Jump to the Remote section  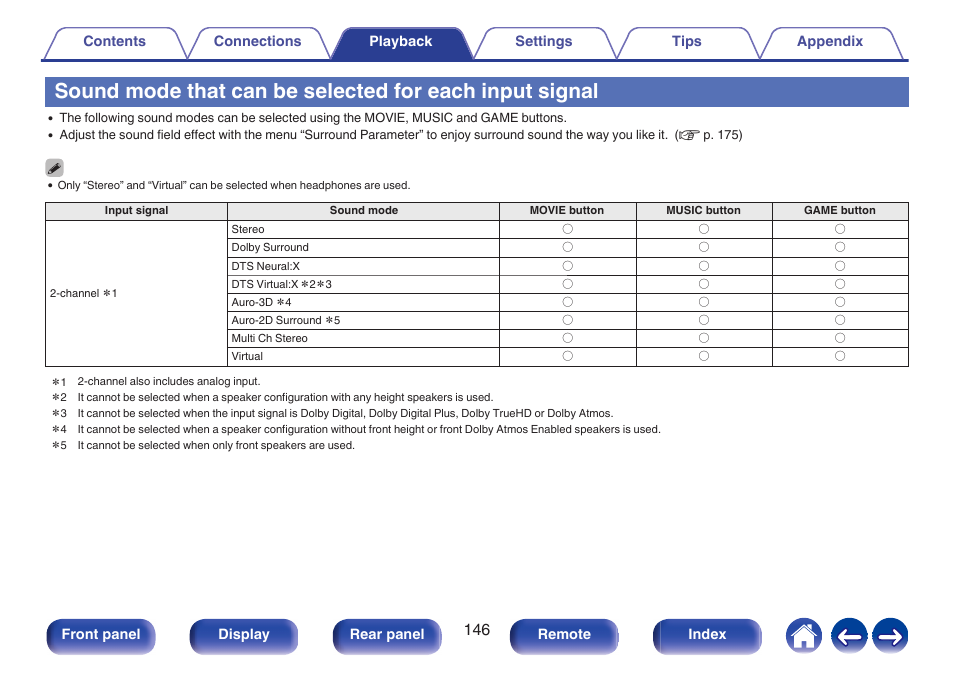point(564,636)
